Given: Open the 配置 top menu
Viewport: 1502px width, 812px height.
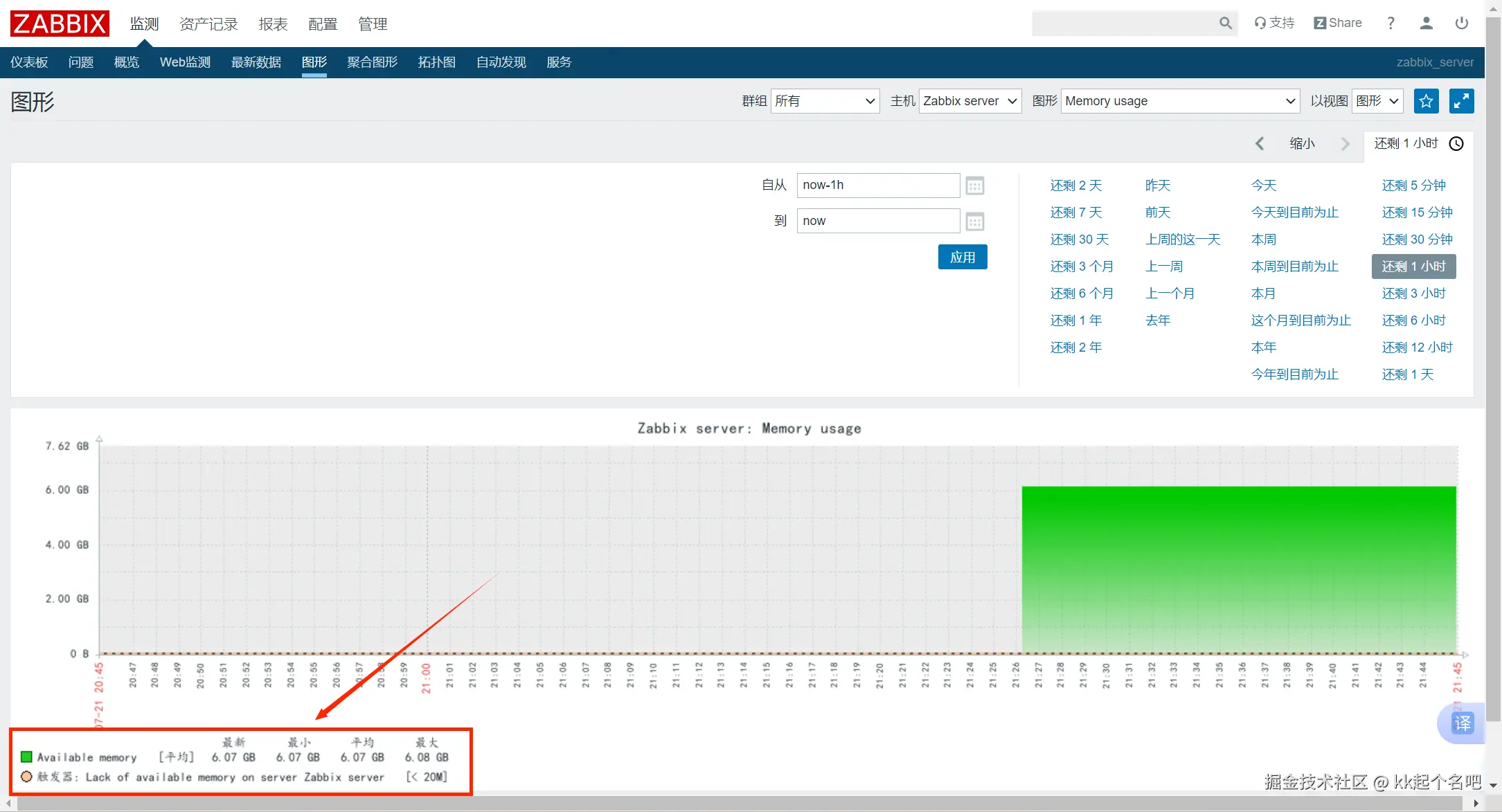Looking at the screenshot, I should coord(323,24).
